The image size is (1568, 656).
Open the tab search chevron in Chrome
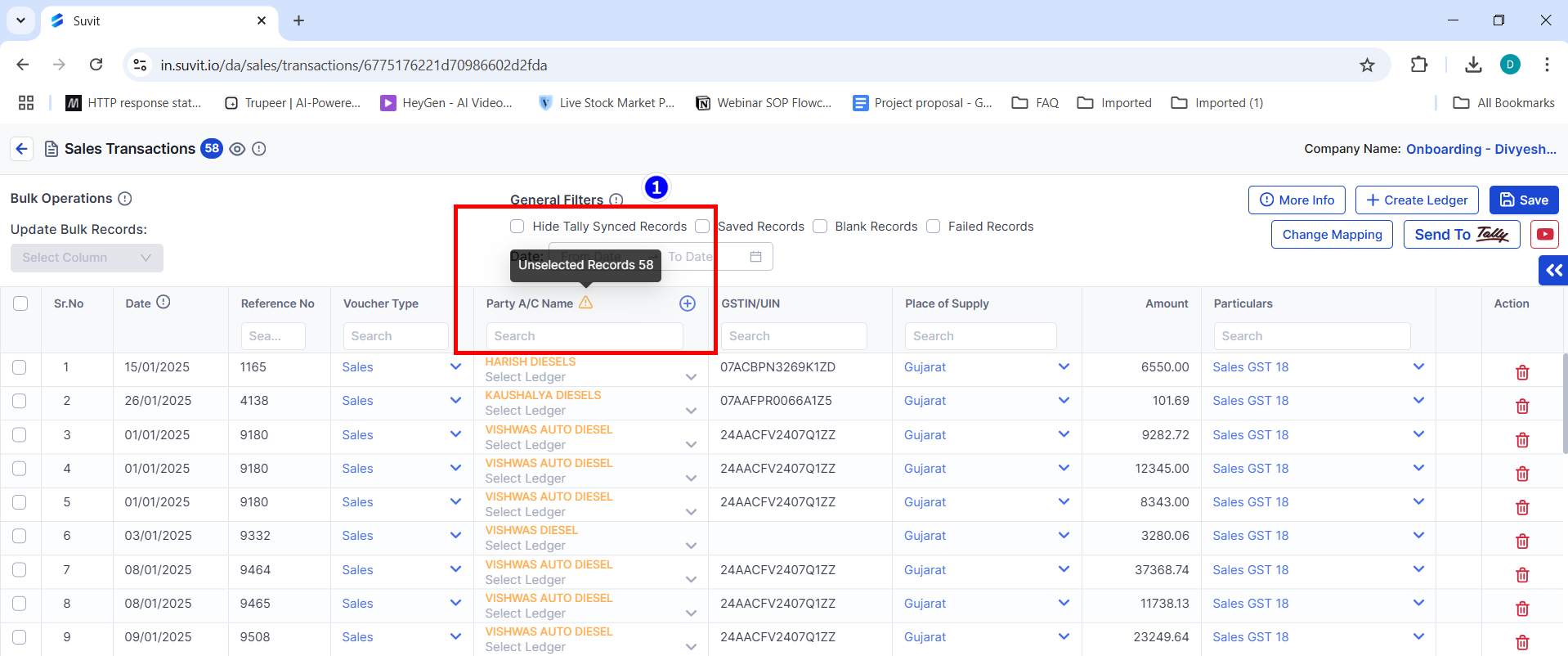(x=20, y=20)
